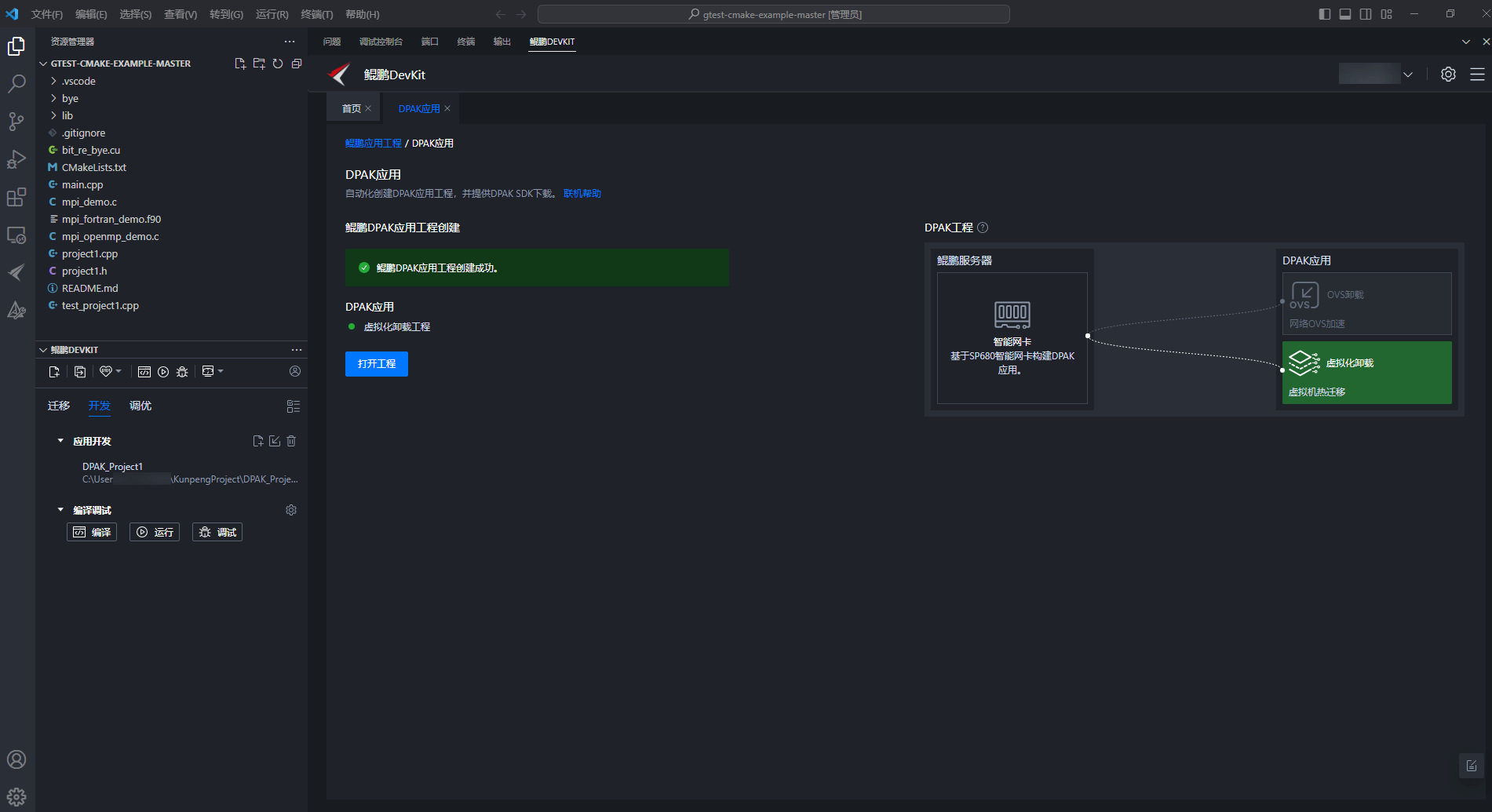1492x812 pixels.
Task: Open the 资源管理器 more actions menu
Action: pyautogui.click(x=290, y=42)
